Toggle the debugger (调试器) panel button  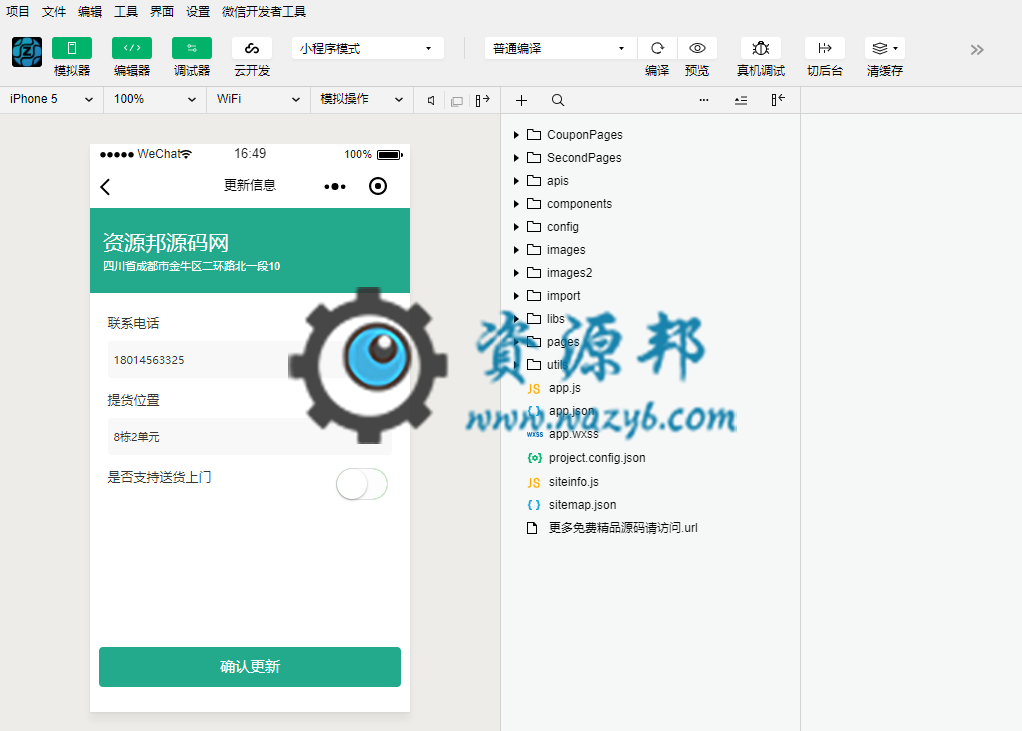coord(192,48)
